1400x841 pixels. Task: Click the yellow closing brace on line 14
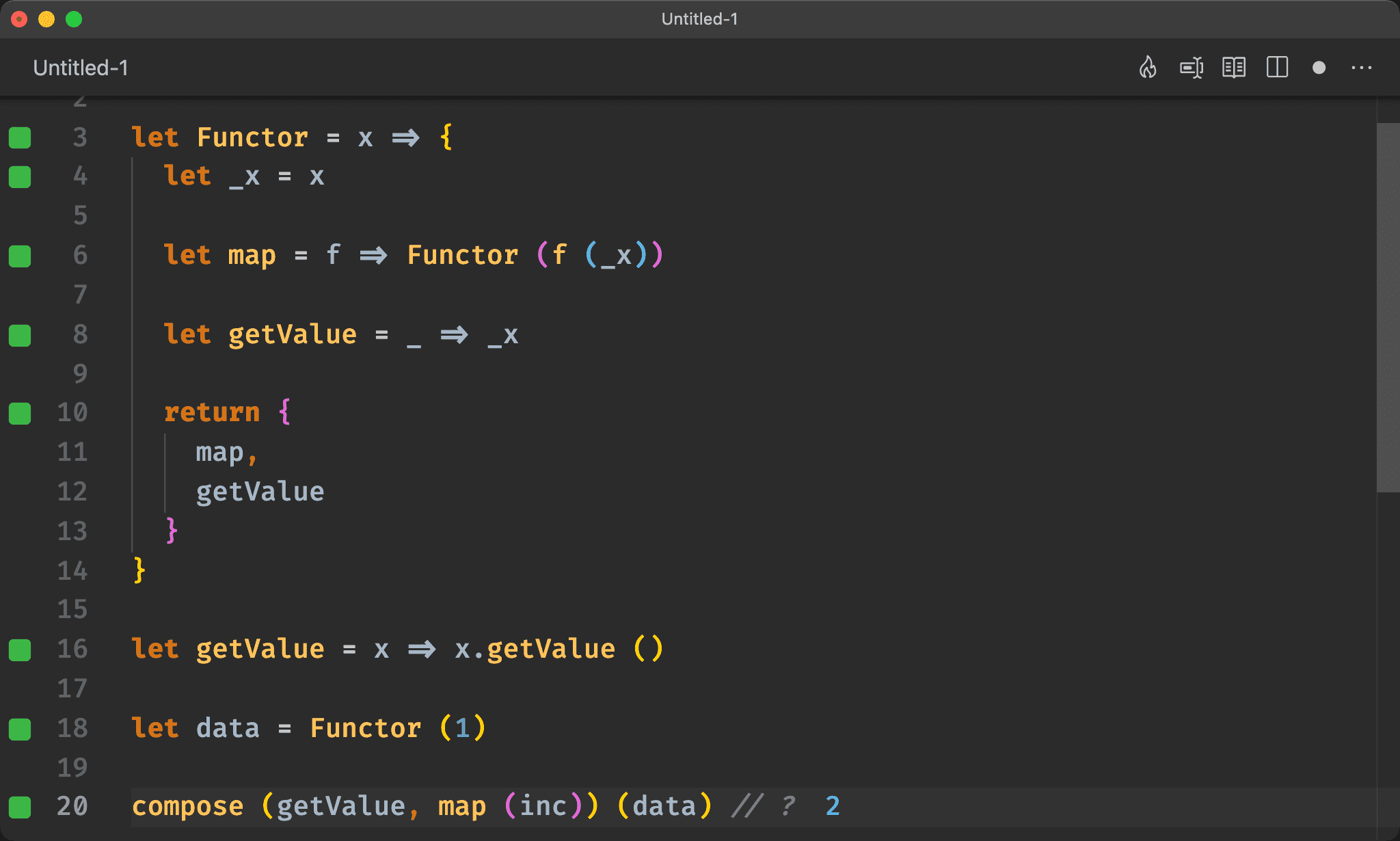click(x=139, y=570)
